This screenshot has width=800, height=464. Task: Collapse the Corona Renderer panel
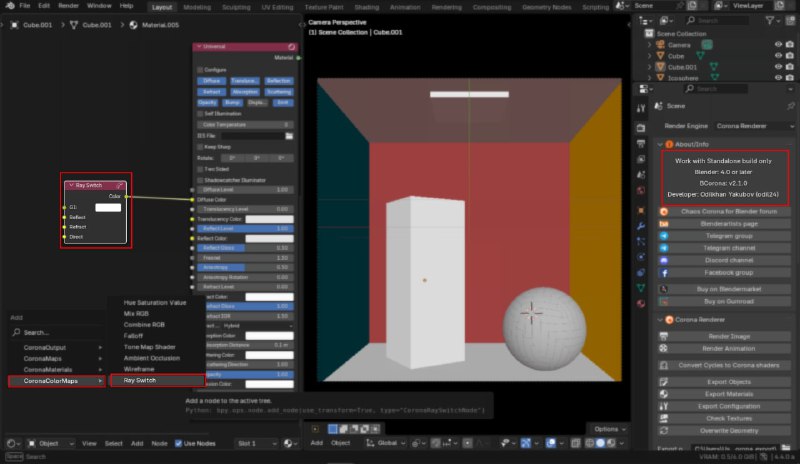pos(660,320)
